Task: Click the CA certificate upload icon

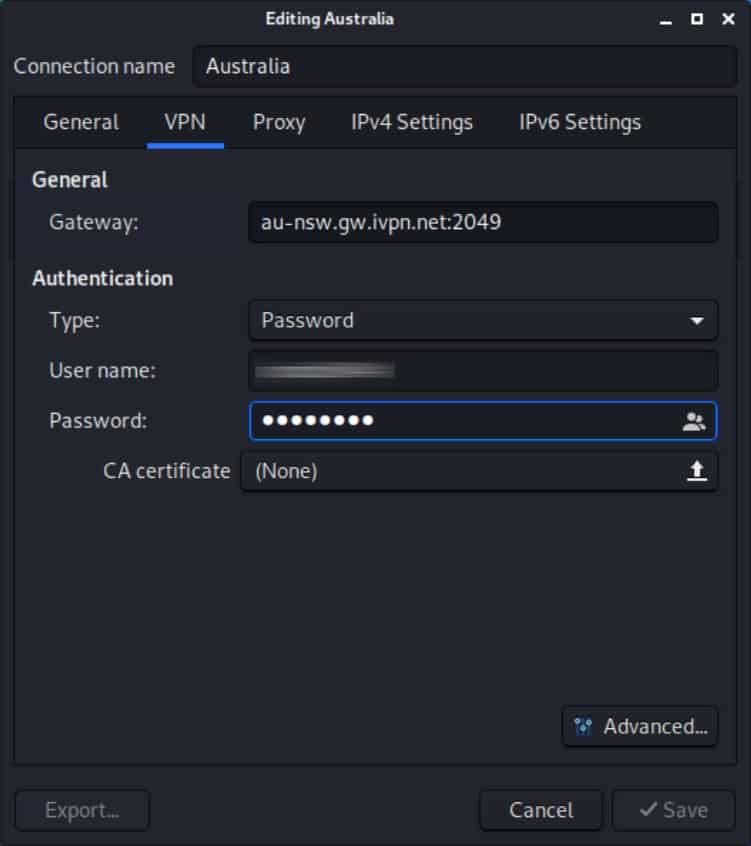Action: [697, 470]
